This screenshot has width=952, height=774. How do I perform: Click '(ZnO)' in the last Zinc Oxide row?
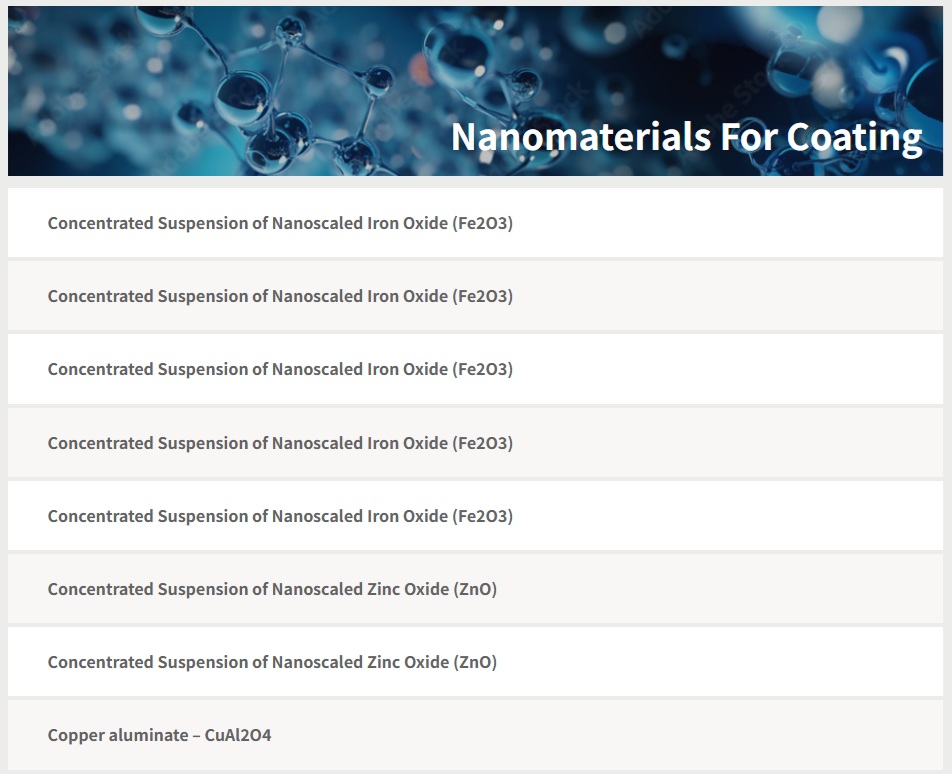475,662
